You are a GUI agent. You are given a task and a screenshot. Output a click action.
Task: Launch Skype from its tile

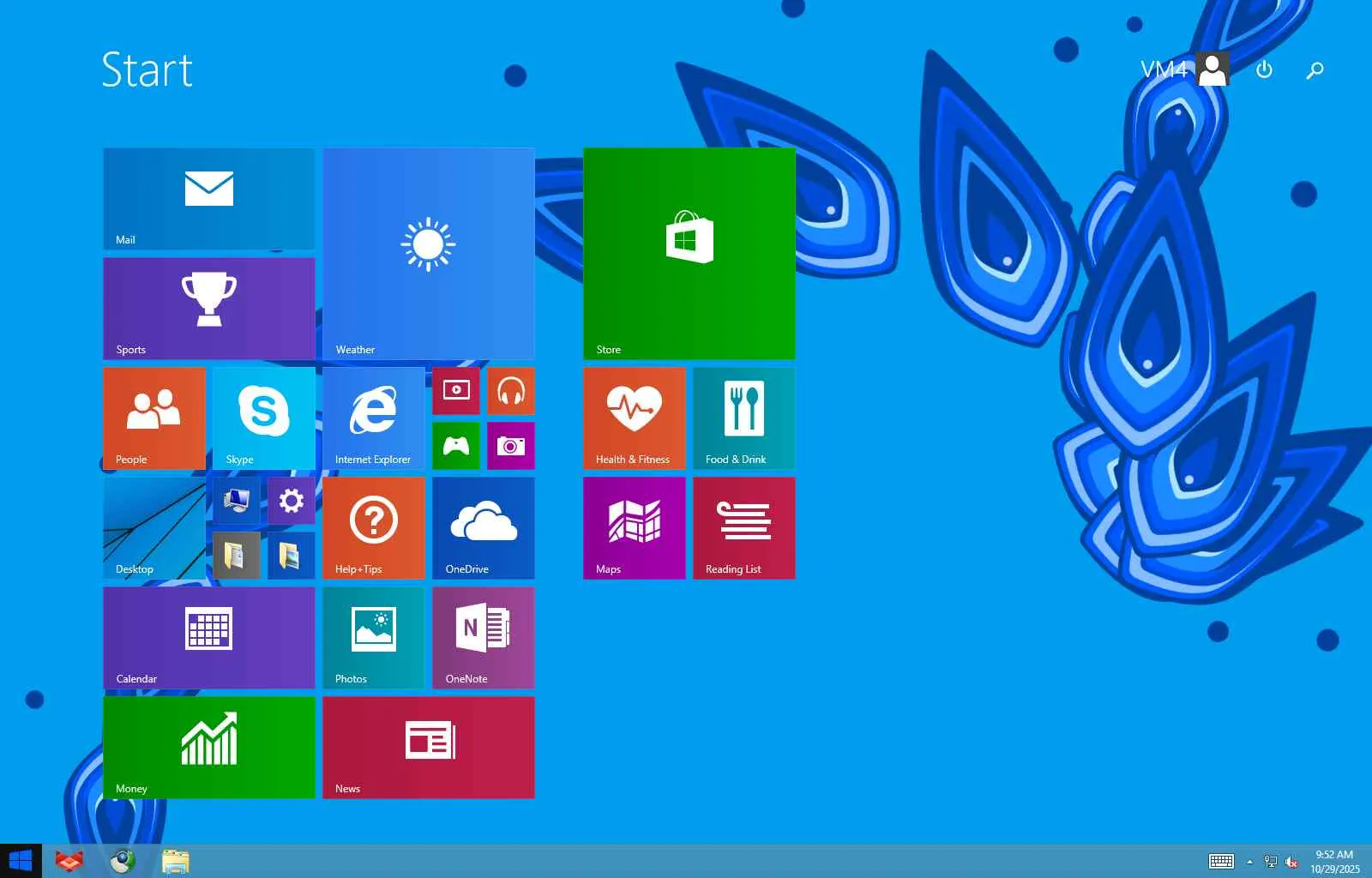click(264, 418)
